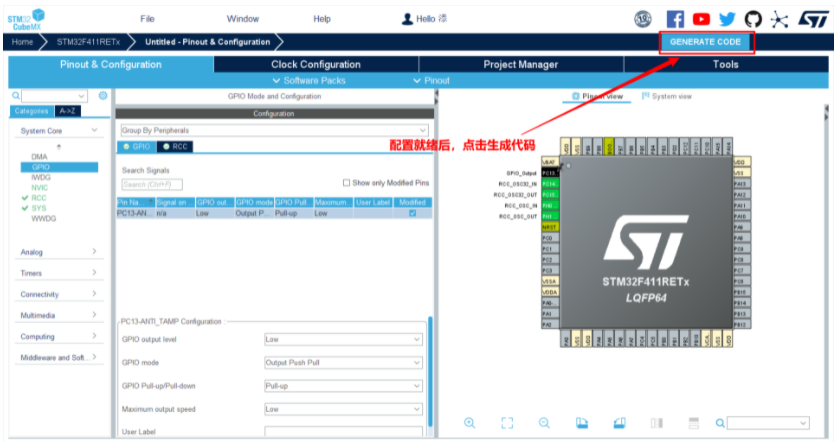Expand the Multimedia category
This screenshot has height=442, width=834.
[x=94, y=315]
